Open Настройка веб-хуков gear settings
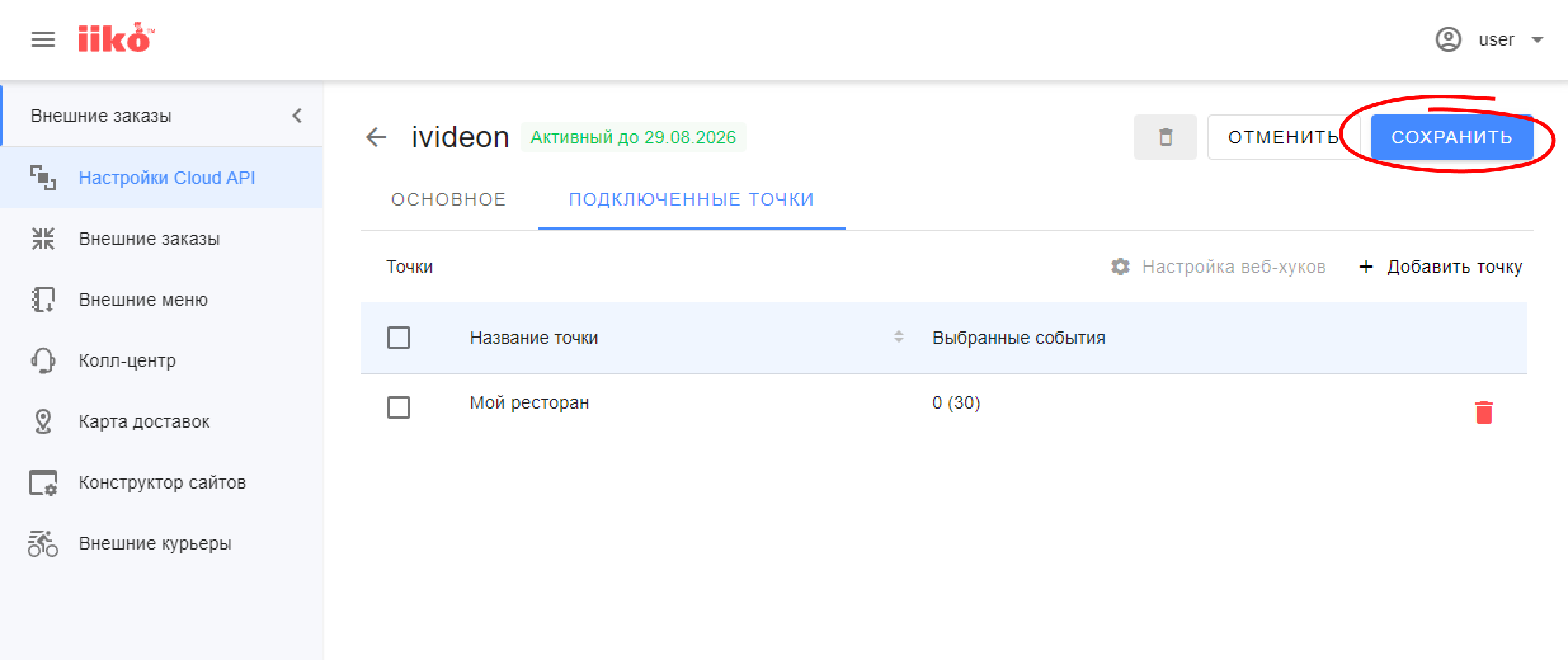Viewport: 1568px width, 660px height. click(x=1120, y=267)
